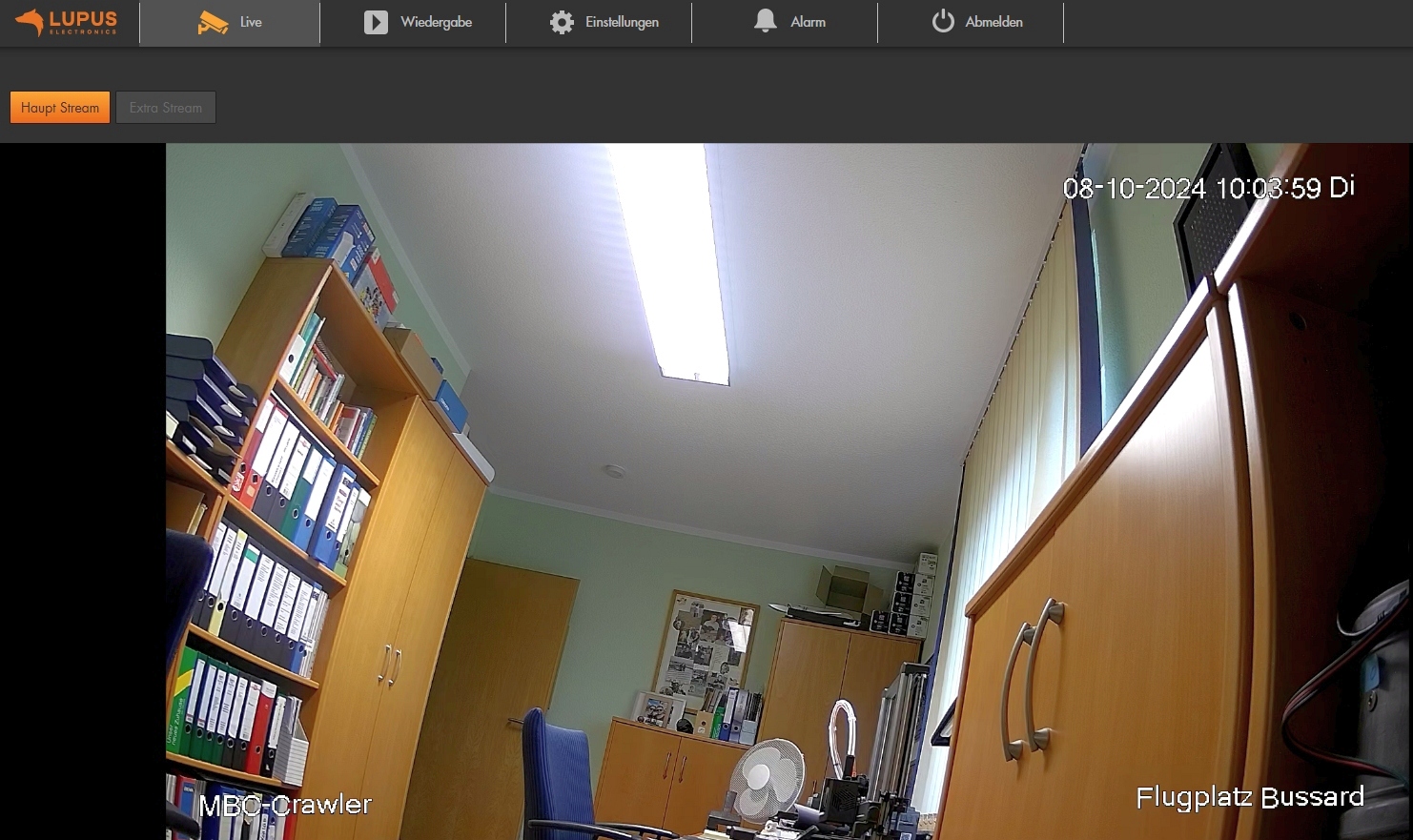Click the MBC-Crawler overlay text
1413x840 pixels.
[x=285, y=805]
